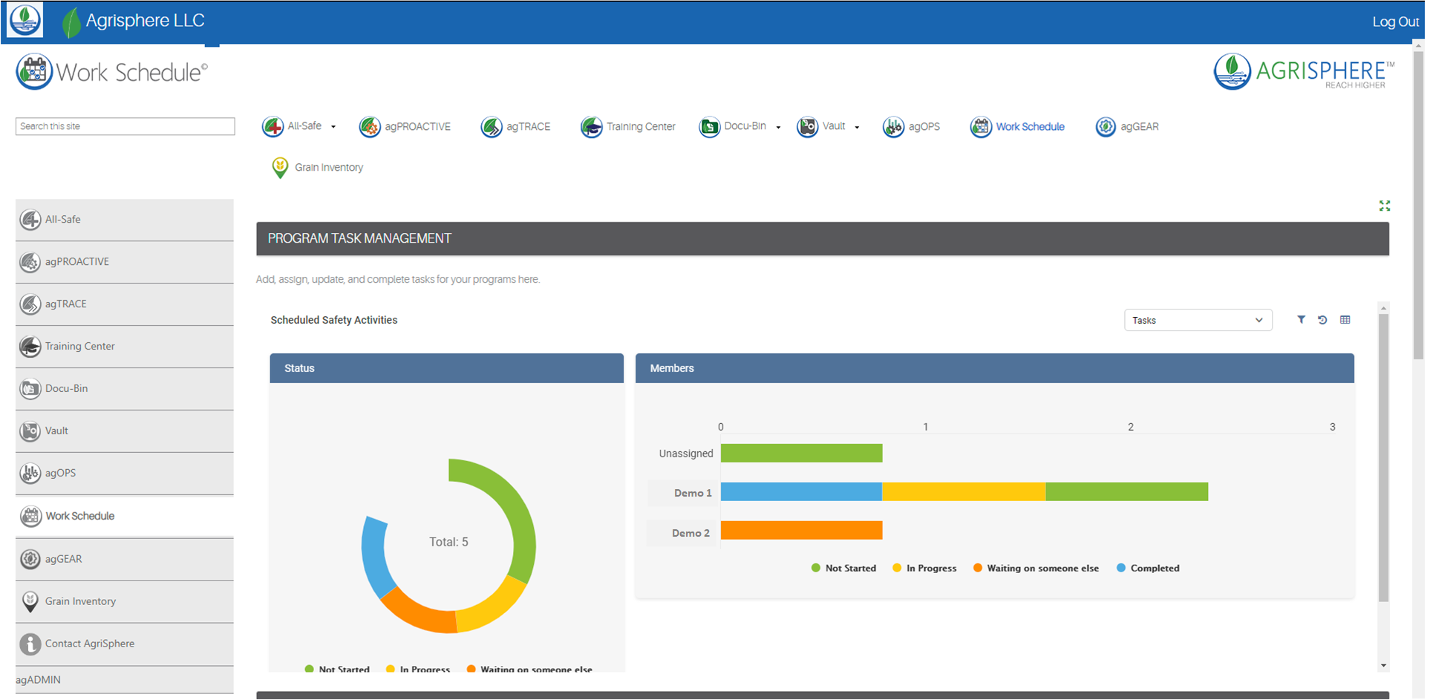Expand the Docu-Bin dropdown arrow
This screenshot has height=700, width=1433.
click(778, 127)
